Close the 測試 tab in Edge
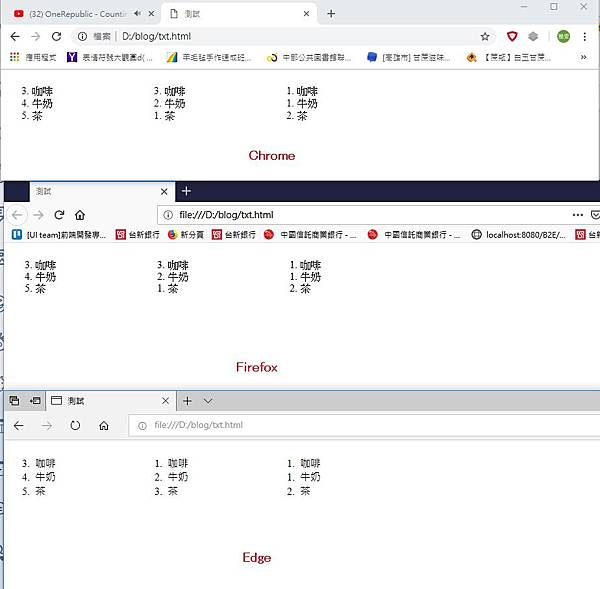The image size is (600, 589). pos(165,401)
